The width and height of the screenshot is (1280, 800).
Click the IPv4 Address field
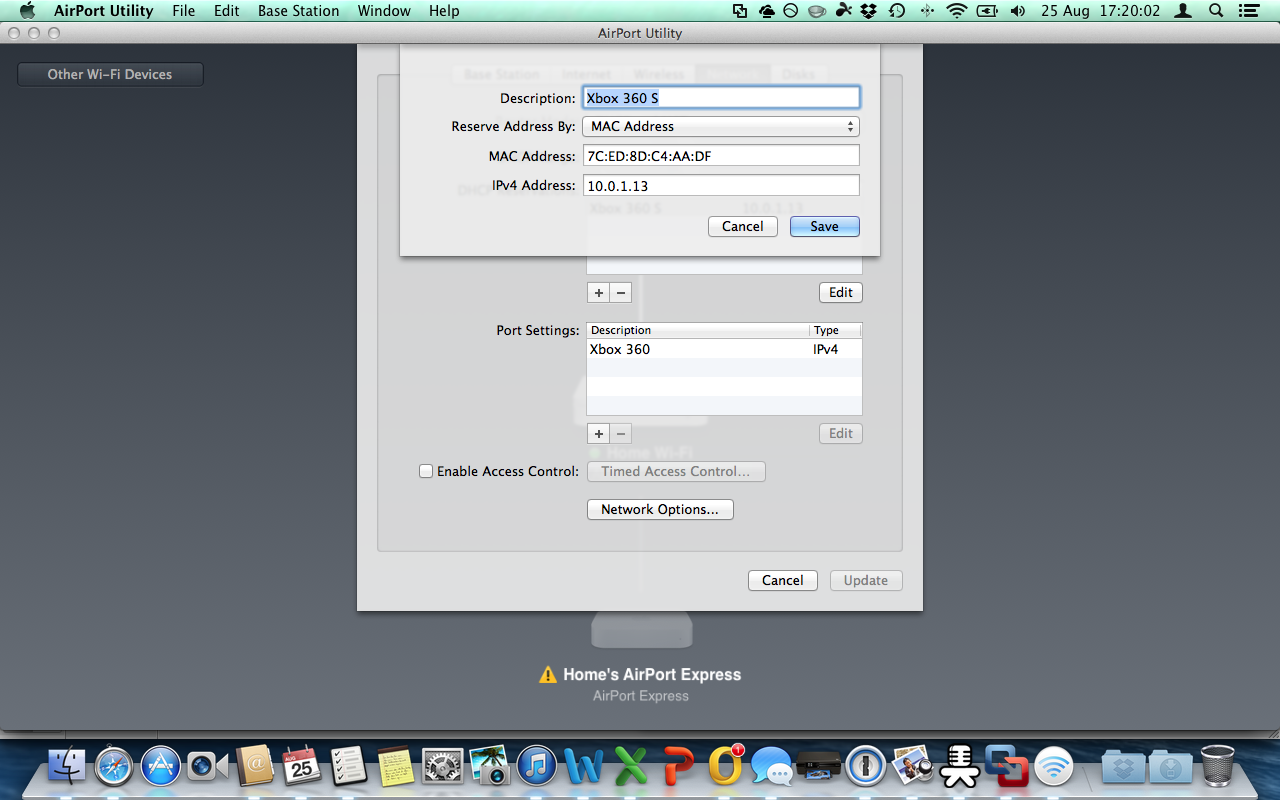(x=721, y=185)
